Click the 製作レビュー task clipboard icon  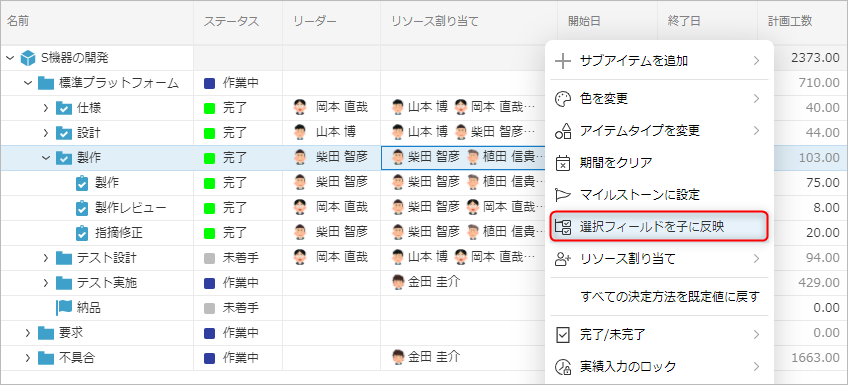(x=82, y=208)
